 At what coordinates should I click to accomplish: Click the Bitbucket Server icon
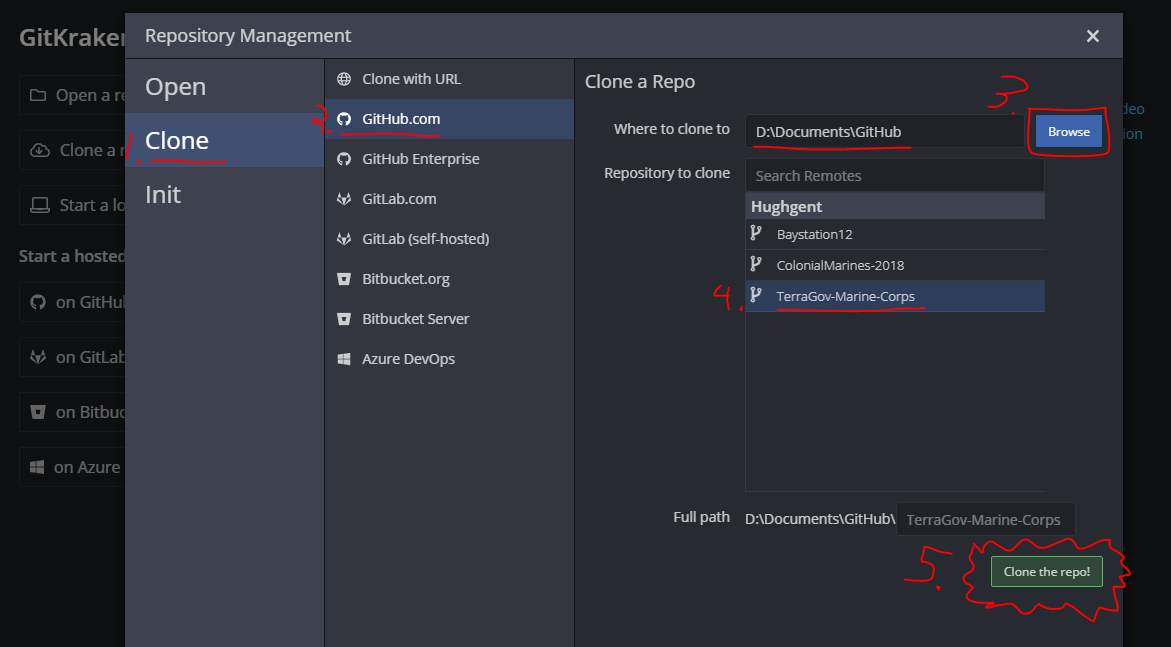click(344, 319)
